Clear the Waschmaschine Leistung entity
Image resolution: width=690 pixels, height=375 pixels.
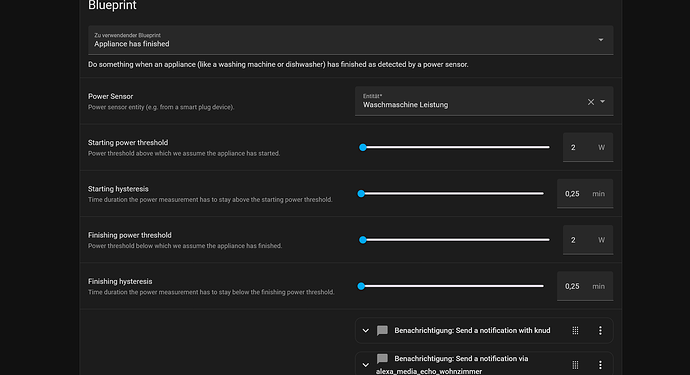591,102
